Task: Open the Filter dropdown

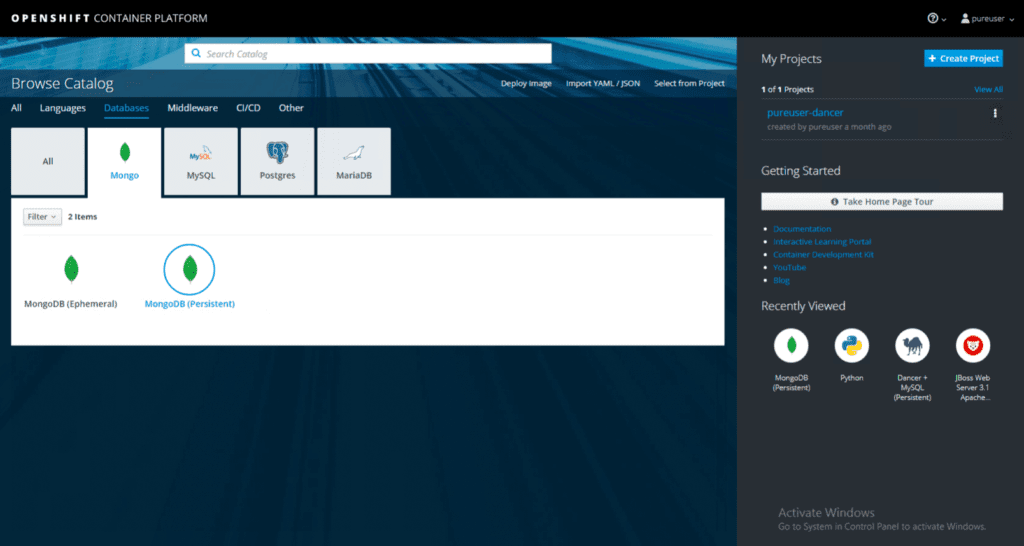Action: pos(42,217)
